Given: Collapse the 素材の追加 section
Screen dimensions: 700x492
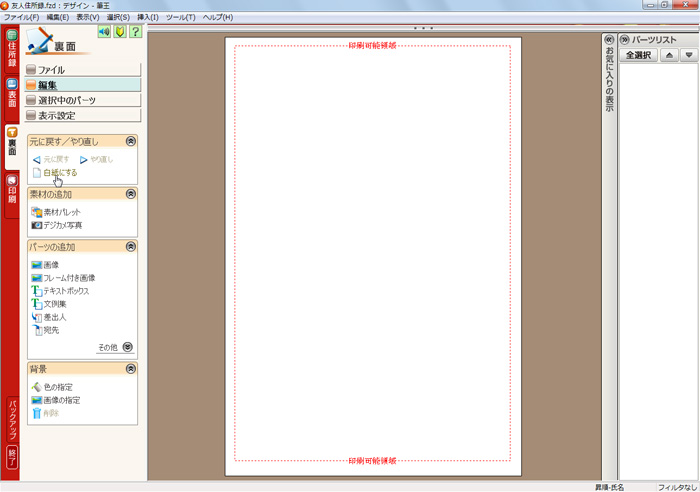Looking at the screenshot, I should [x=130, y=194].
